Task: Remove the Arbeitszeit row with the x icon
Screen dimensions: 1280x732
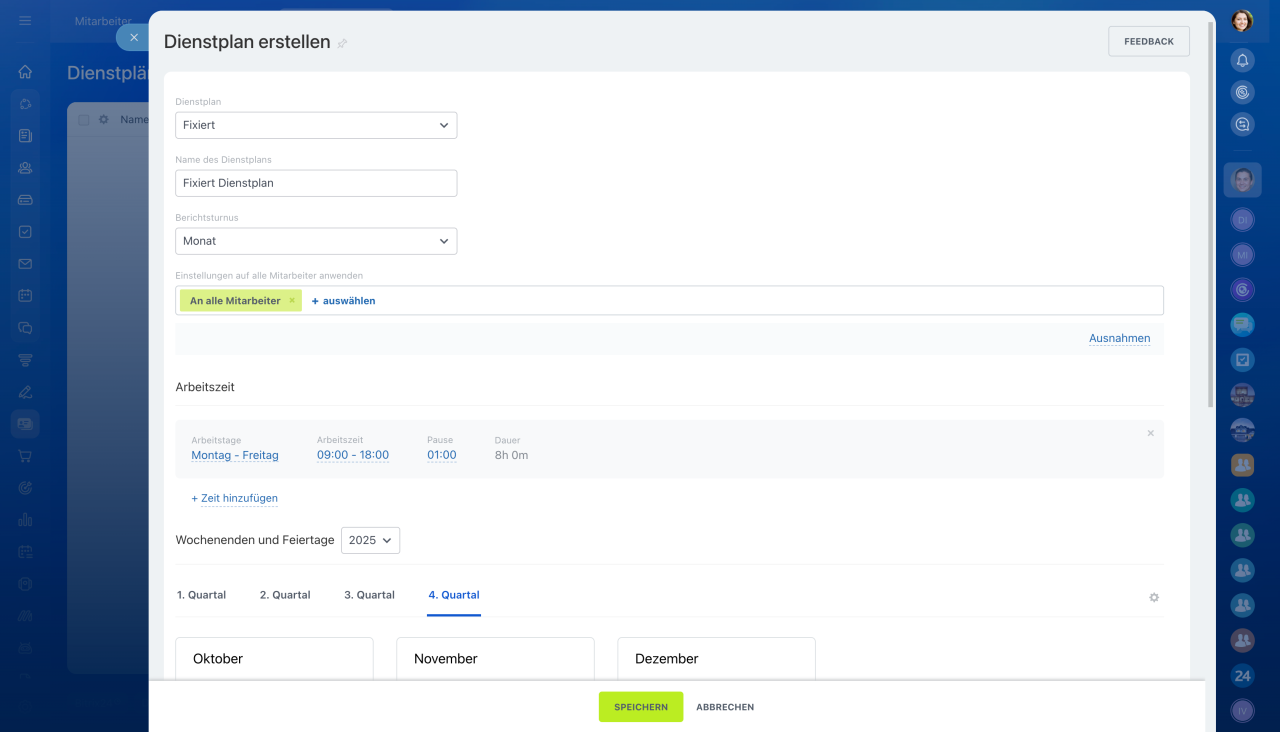Action: coord(1150,433)
